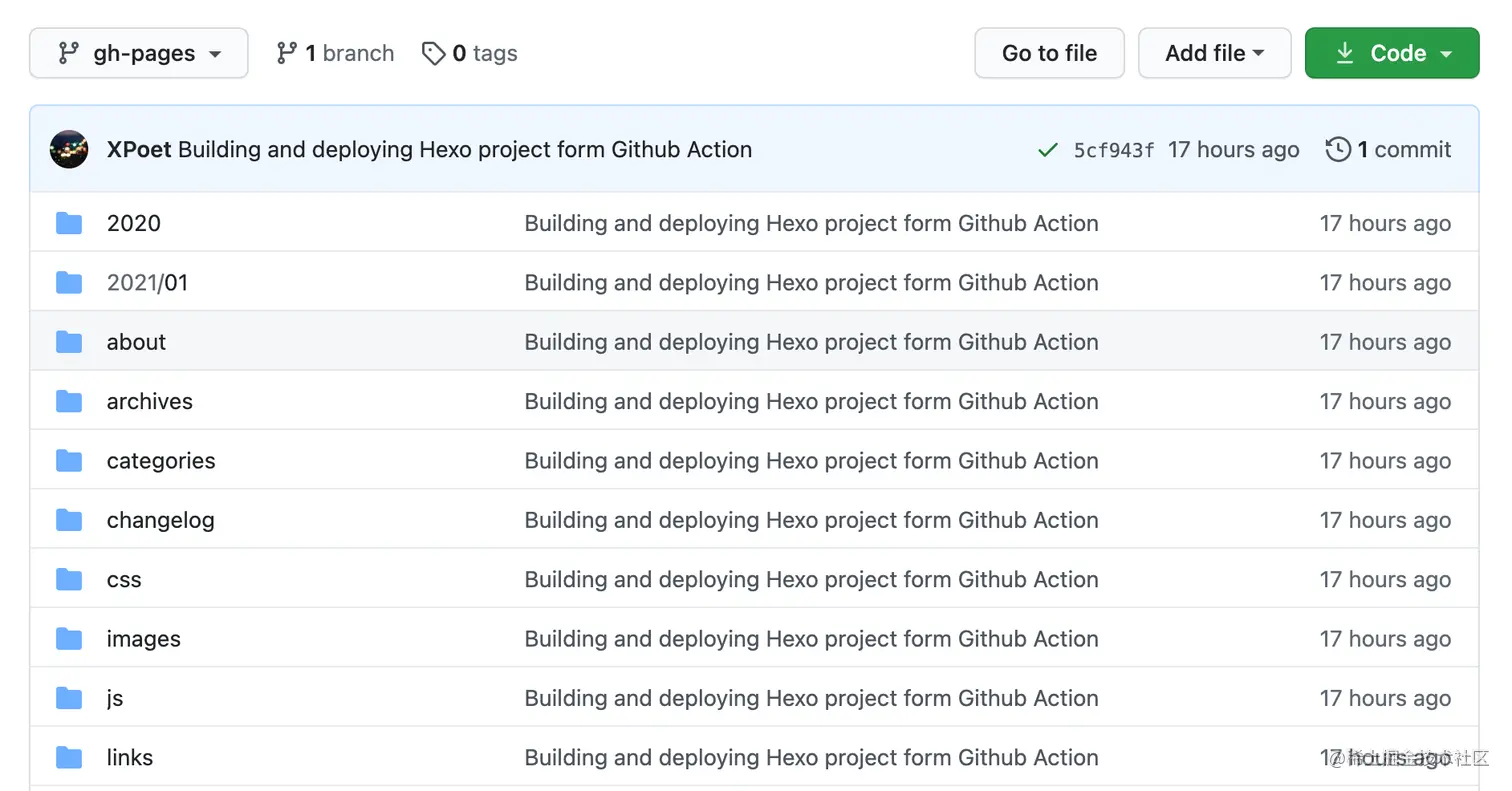
Task: Click the Go to file button
Action: pos(1049,53)
